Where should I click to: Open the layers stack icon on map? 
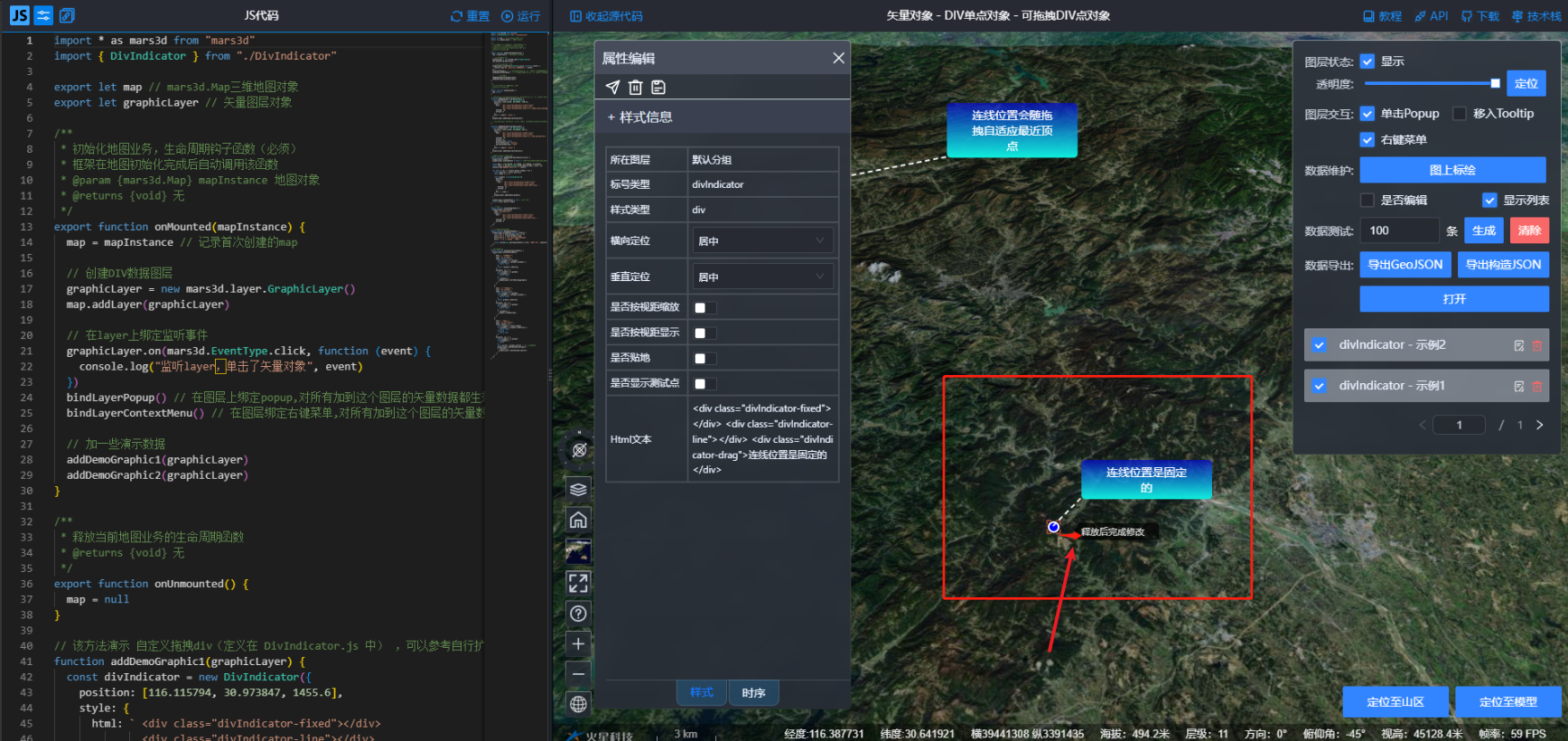579,489
